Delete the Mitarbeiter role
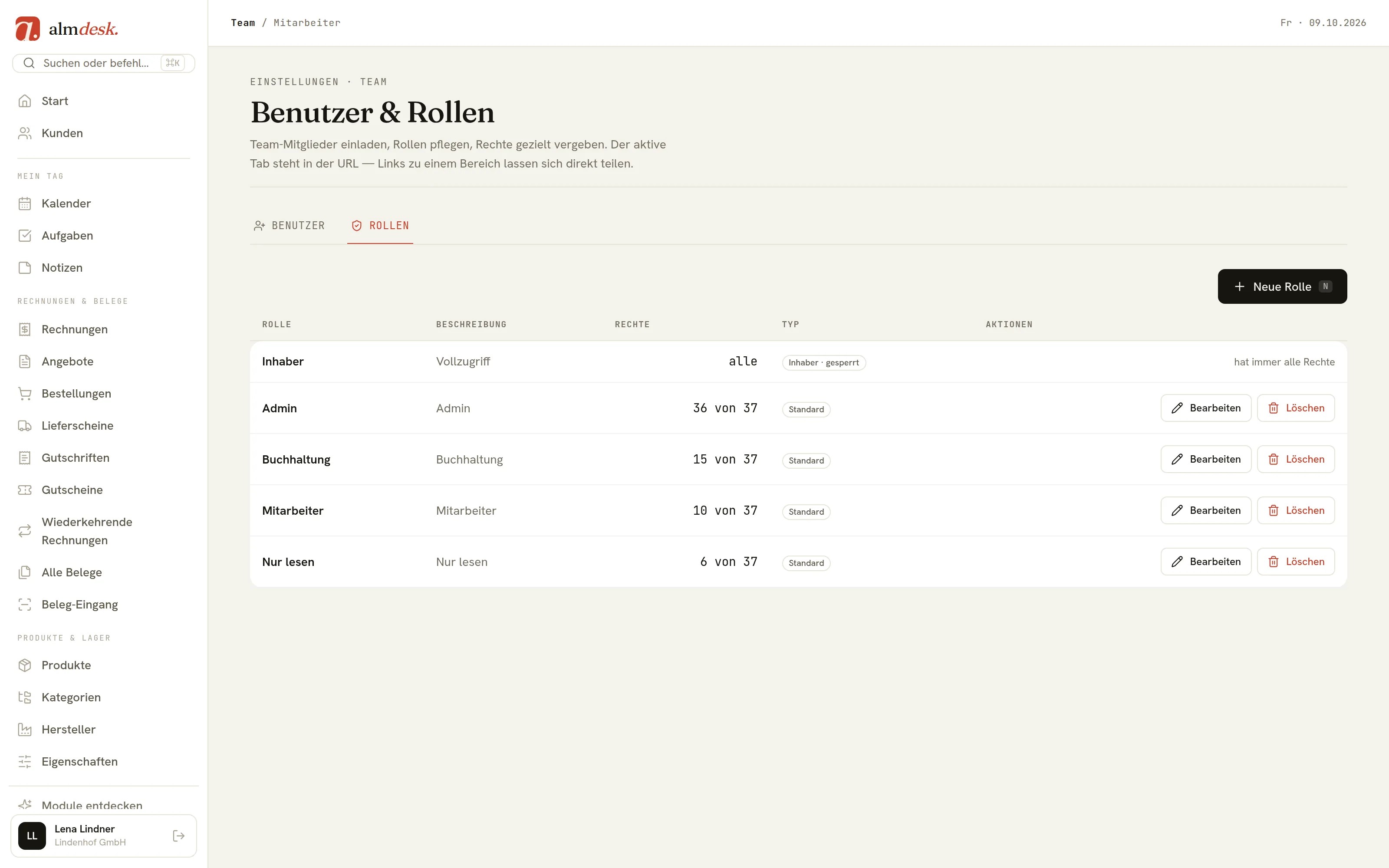Image resolution: width=1389 pixels, height=868 pixels. click(1296, 510)
